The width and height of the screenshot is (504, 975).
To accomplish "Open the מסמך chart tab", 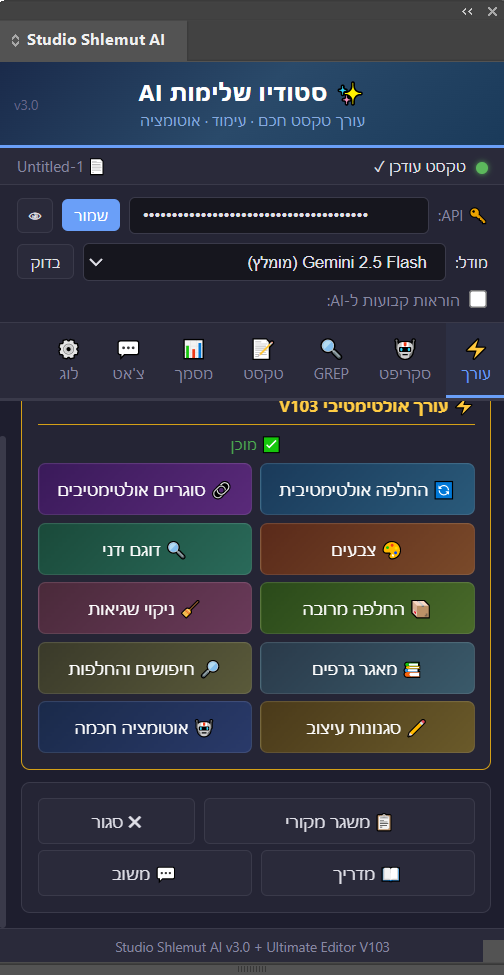I will tap(193, 360).
